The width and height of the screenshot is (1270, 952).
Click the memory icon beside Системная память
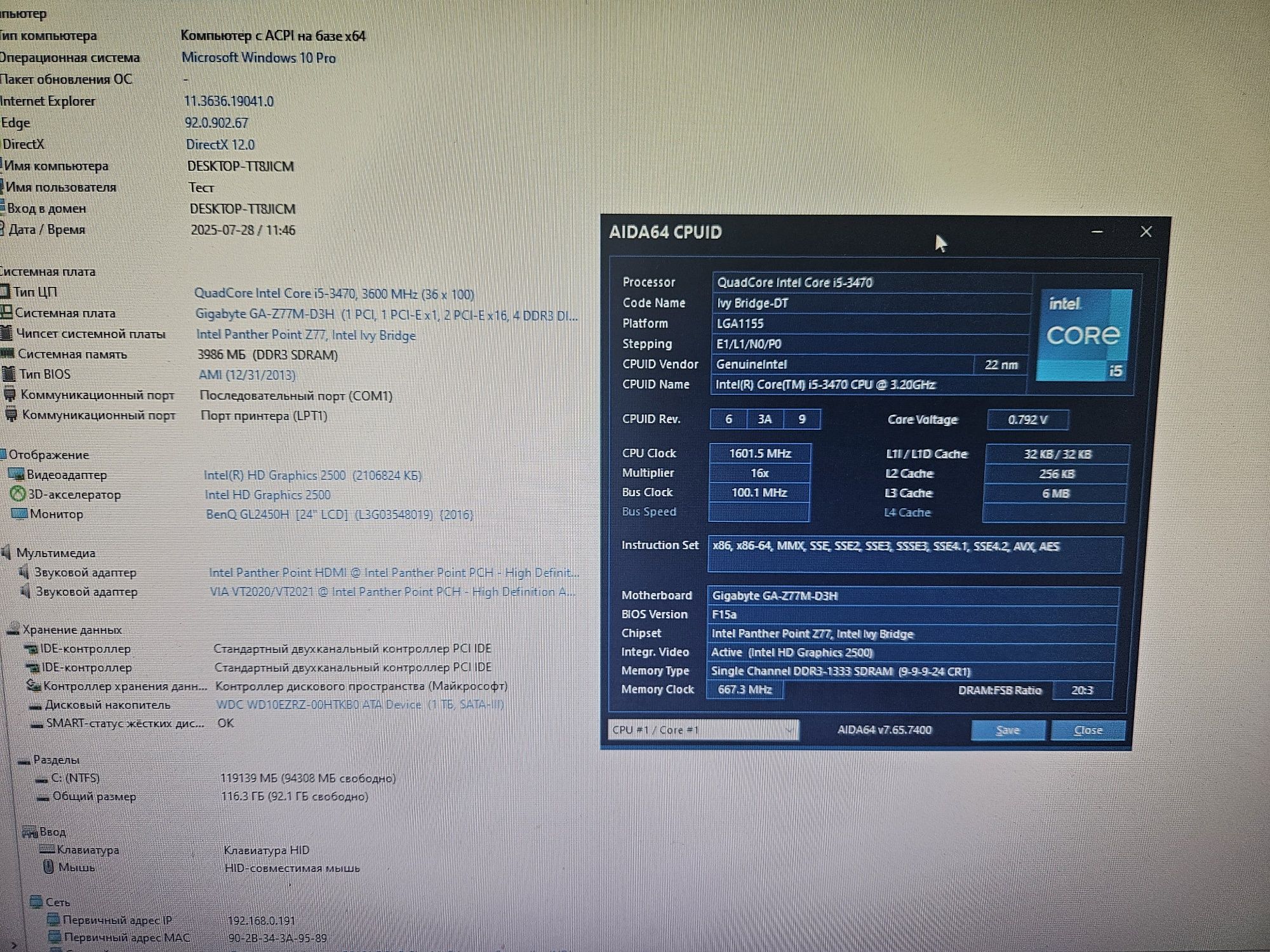(8, 354)
